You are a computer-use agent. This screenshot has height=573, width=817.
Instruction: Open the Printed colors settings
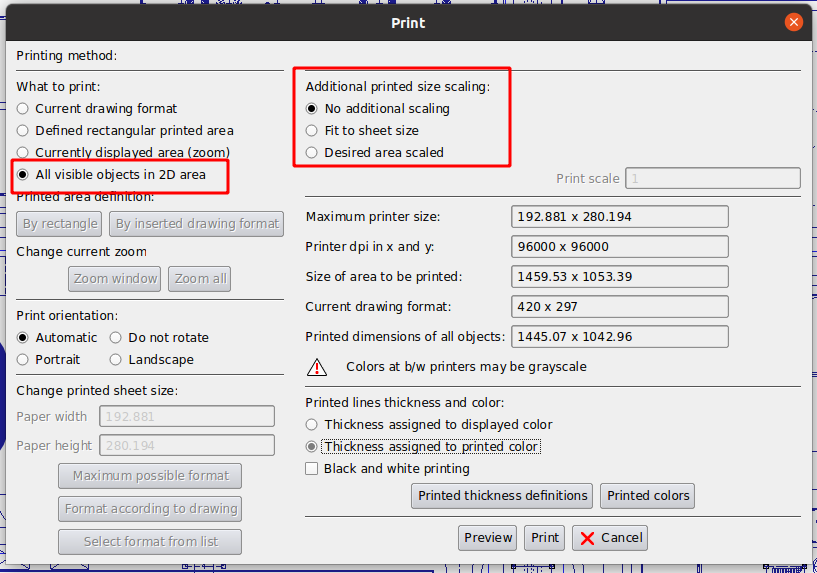coord(648,495)
